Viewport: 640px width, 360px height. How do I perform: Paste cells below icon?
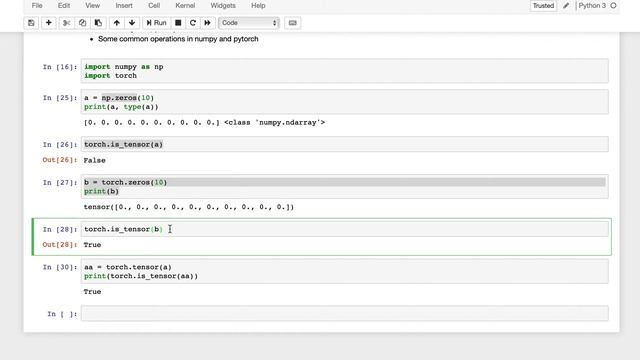point(98,23)
